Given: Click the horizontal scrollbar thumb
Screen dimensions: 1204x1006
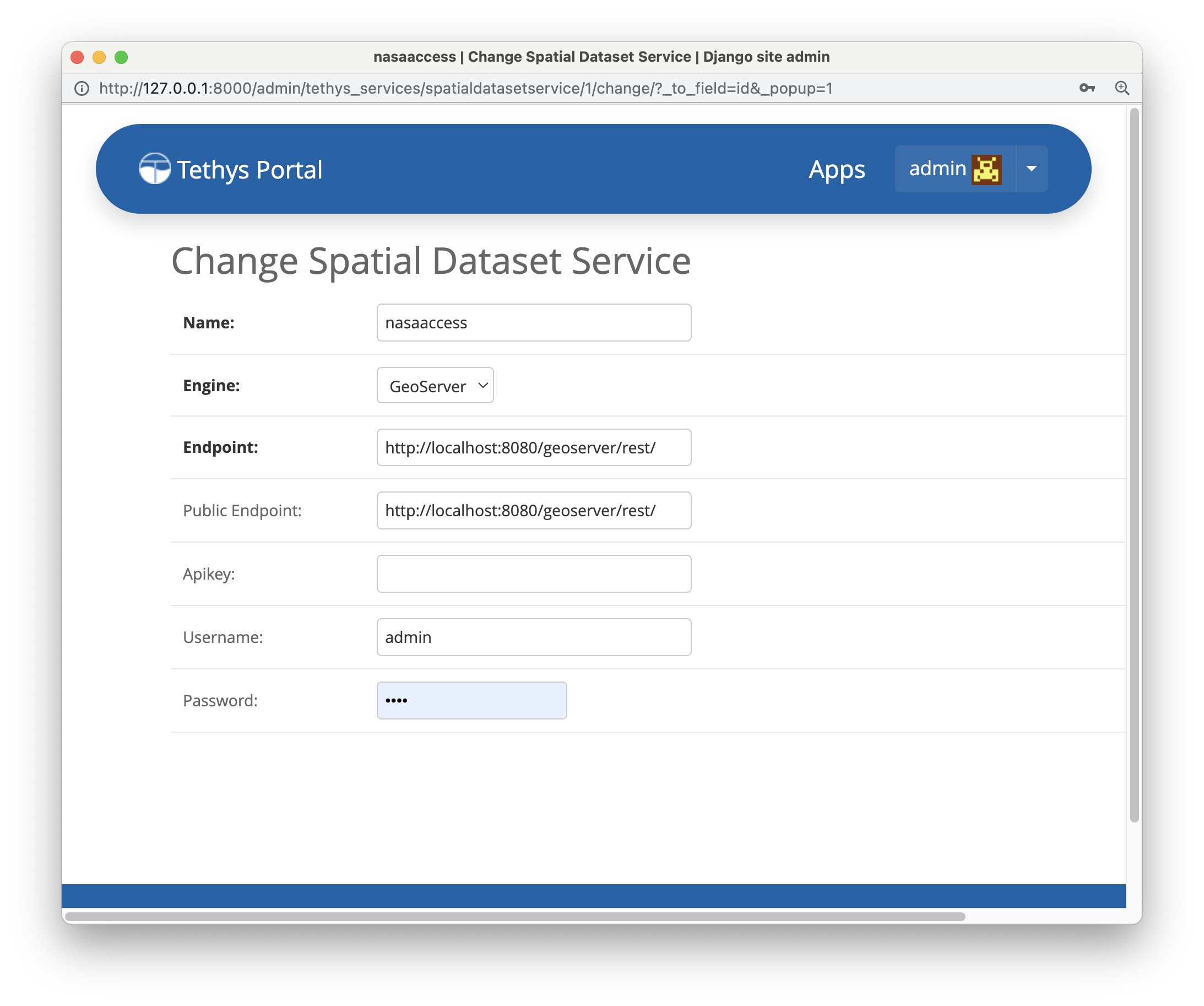Looking at the screenshot, I should (516, 917).
